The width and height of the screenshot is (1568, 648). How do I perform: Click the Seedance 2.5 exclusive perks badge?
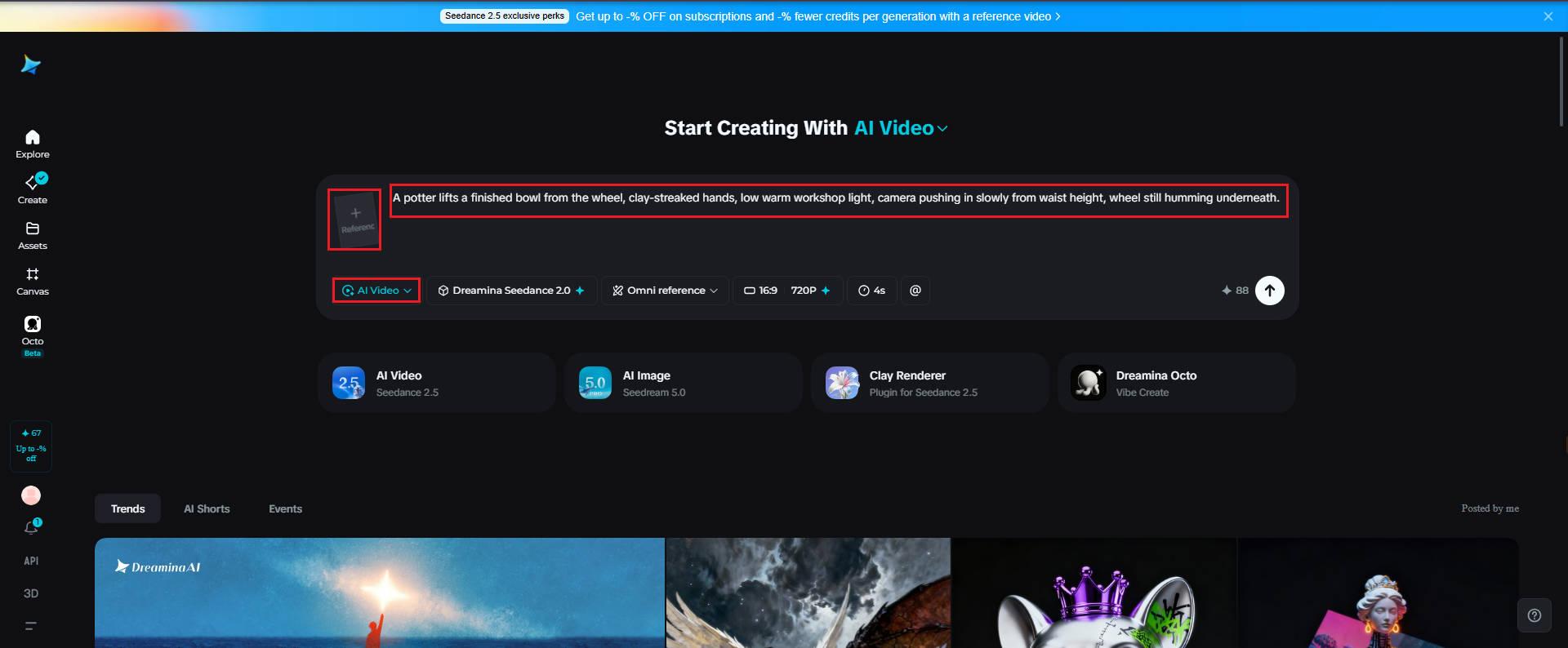point(505,16)
